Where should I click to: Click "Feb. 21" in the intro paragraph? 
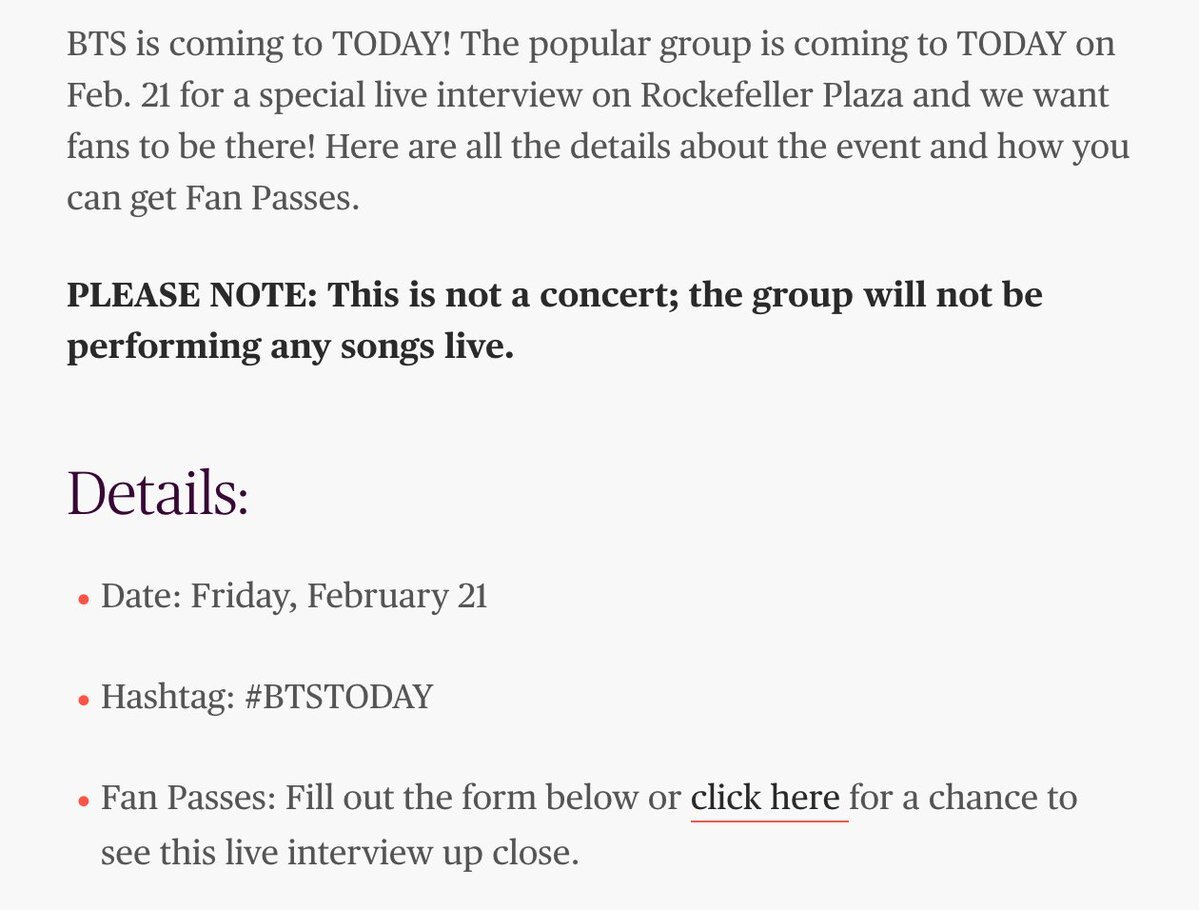[119, 95]
